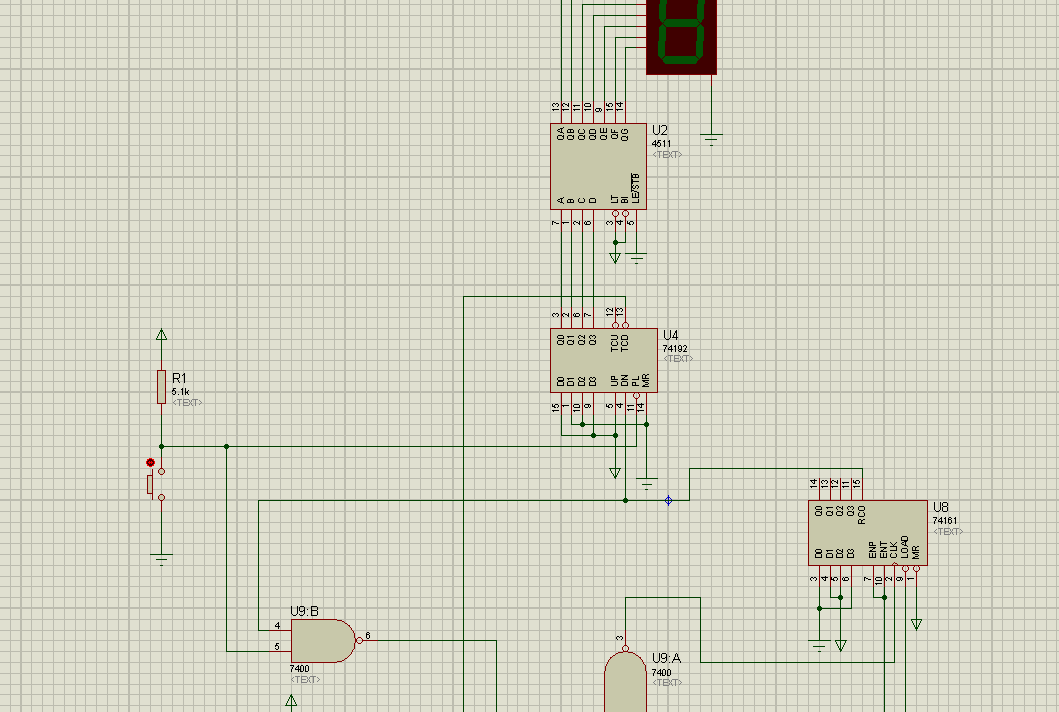
Task: Click the U2 reference label
Action: coord(660,130)
